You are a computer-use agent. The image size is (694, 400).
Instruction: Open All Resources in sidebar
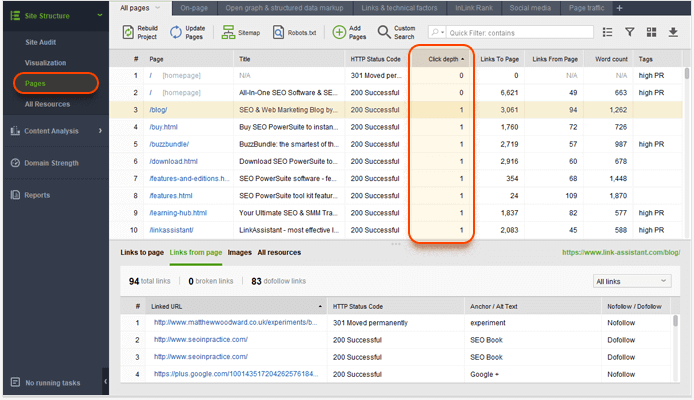47,104
